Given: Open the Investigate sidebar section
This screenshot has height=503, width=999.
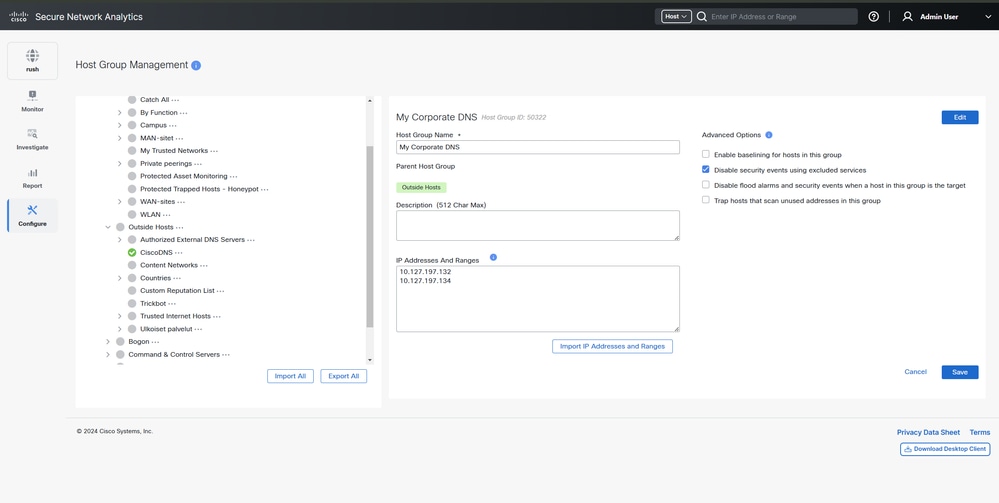Looking at the screenshot, I should [32, 139].
